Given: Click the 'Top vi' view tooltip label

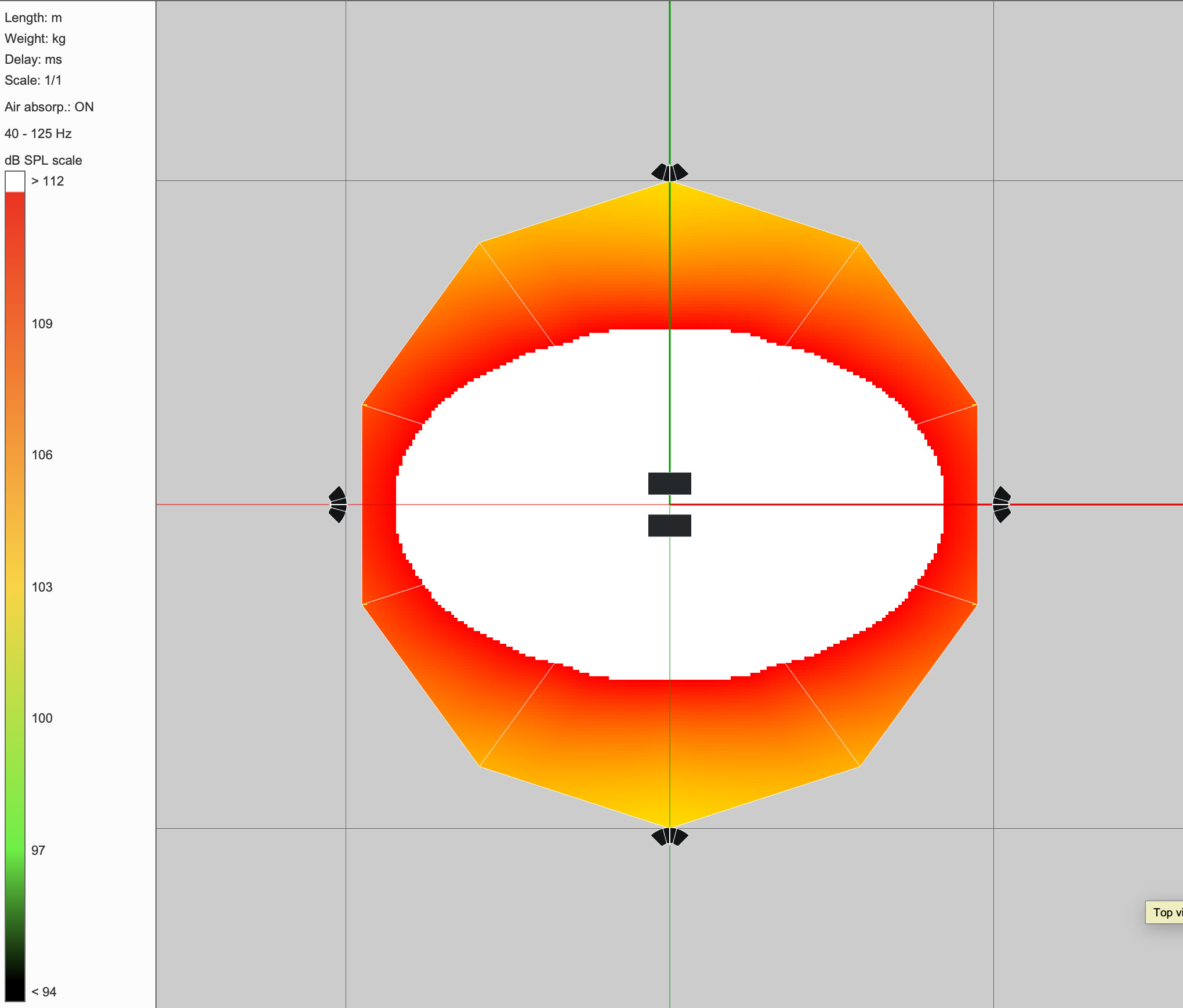Looking at the screenshot, I should (x=1166, y=912).
